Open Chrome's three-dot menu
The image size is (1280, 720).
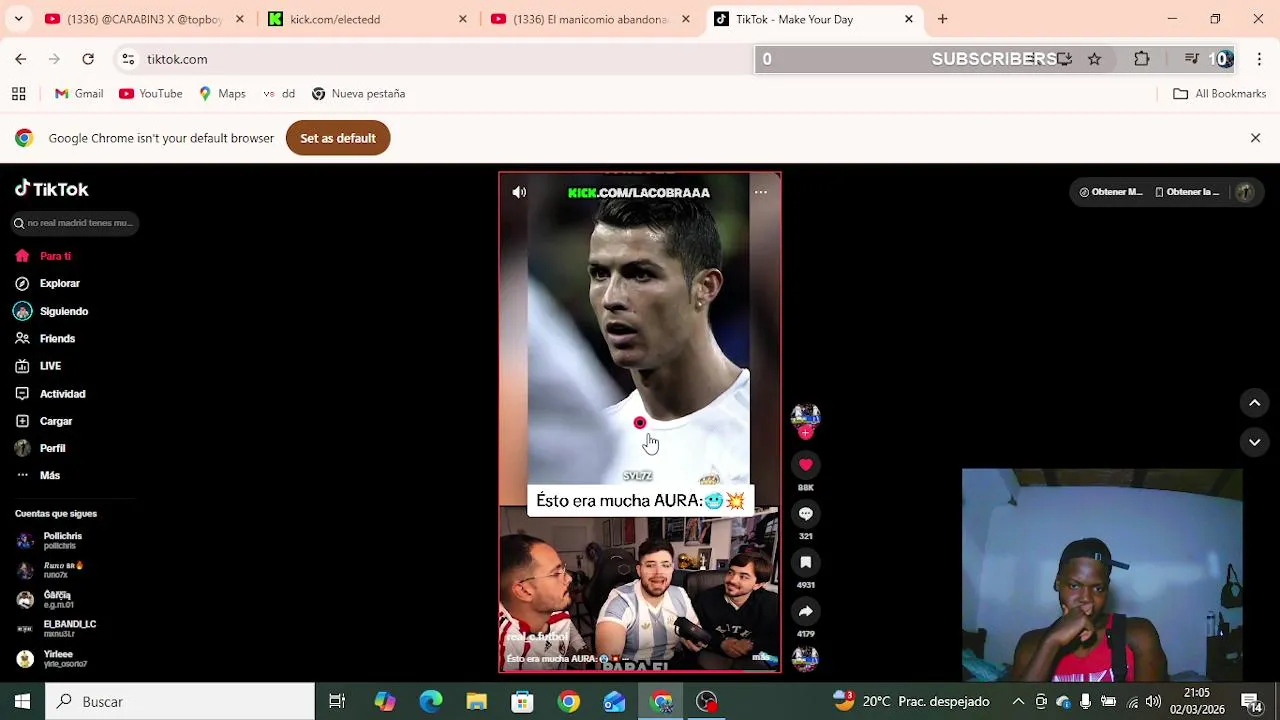(1259, 59)
